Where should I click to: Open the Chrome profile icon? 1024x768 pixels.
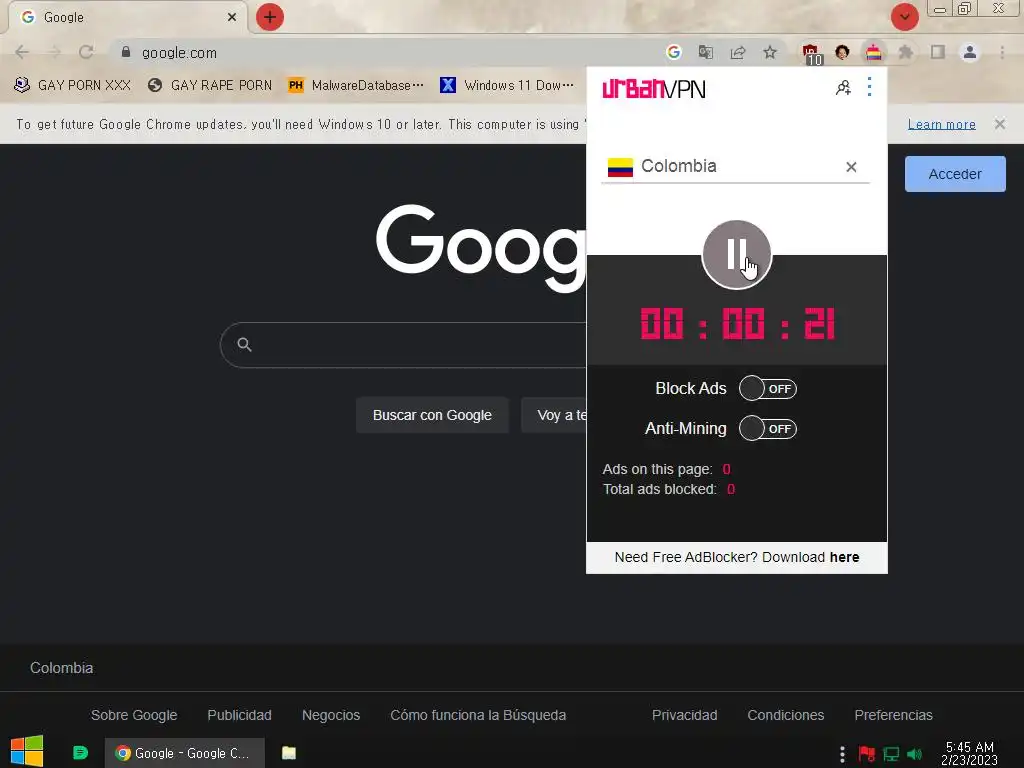click(x=970, y=52)
